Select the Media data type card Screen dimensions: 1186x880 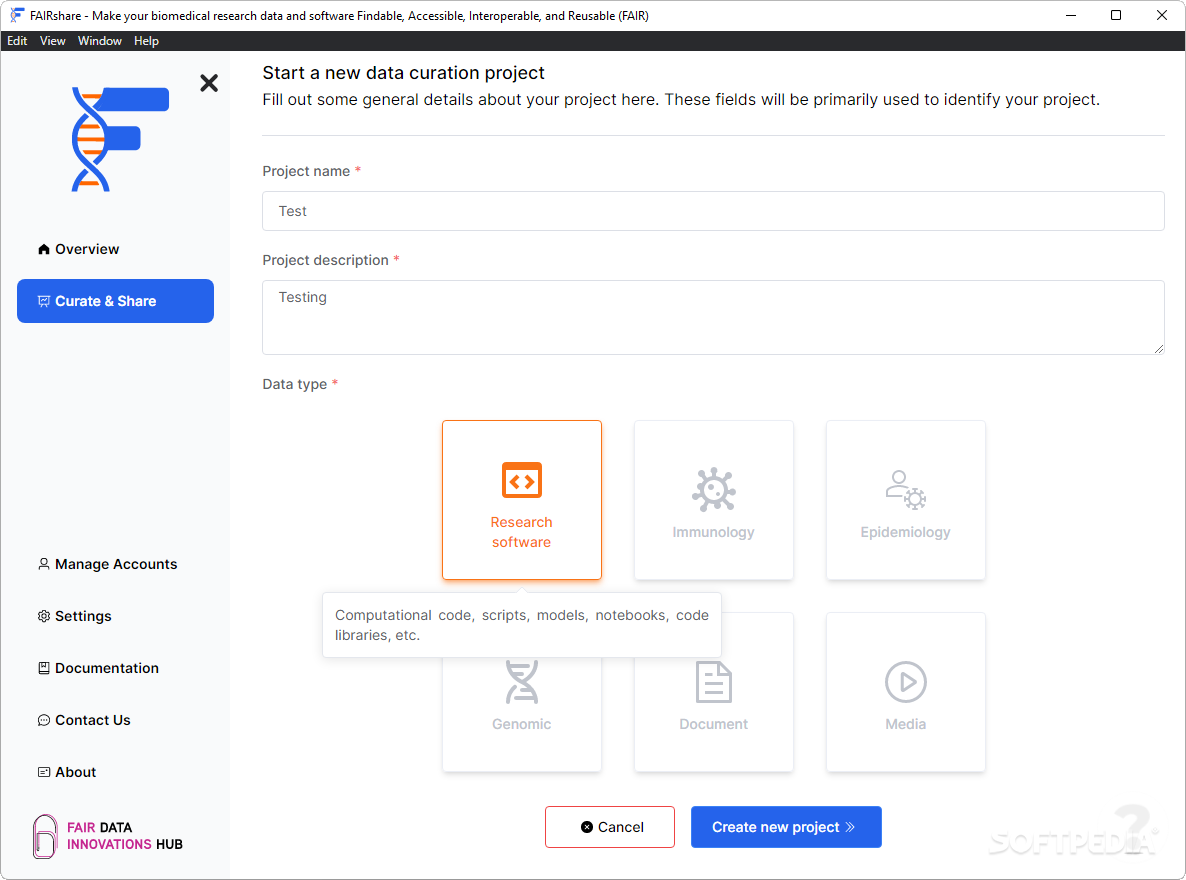(x=906, y=692)
